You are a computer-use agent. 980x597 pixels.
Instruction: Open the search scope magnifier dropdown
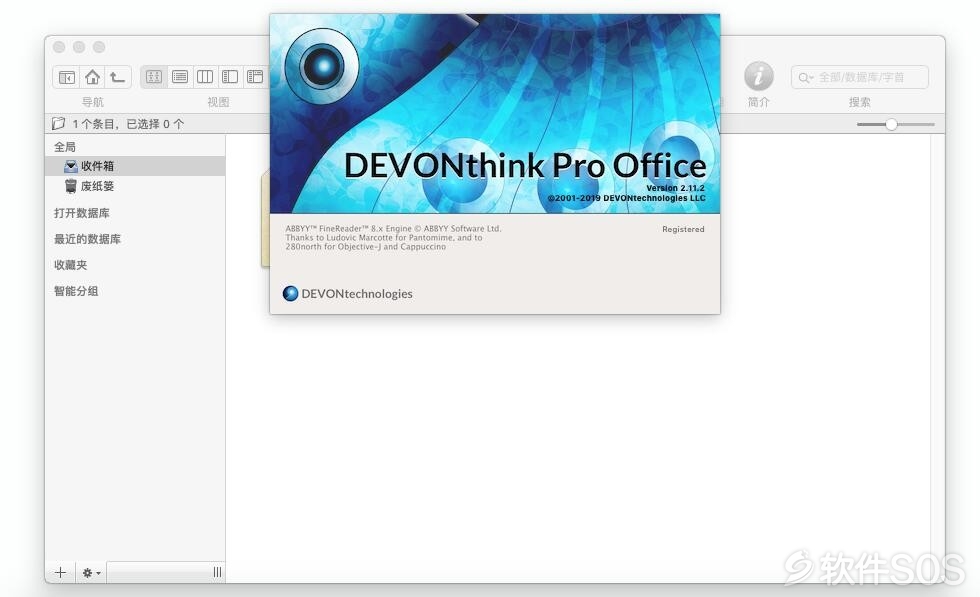805,78
